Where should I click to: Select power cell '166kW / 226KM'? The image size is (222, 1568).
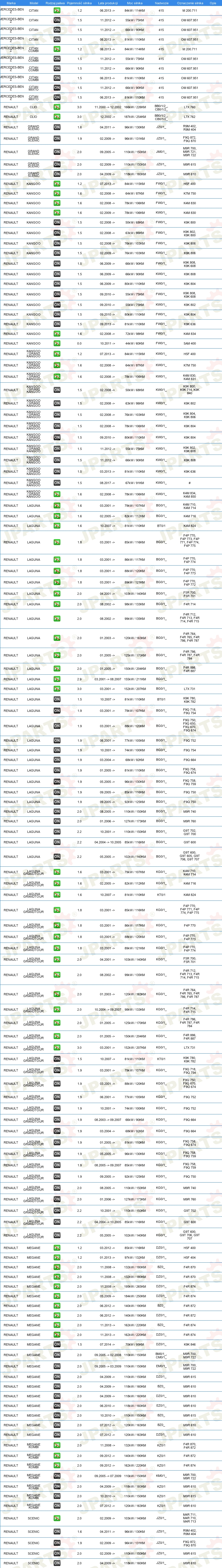(x=135, y=107)
